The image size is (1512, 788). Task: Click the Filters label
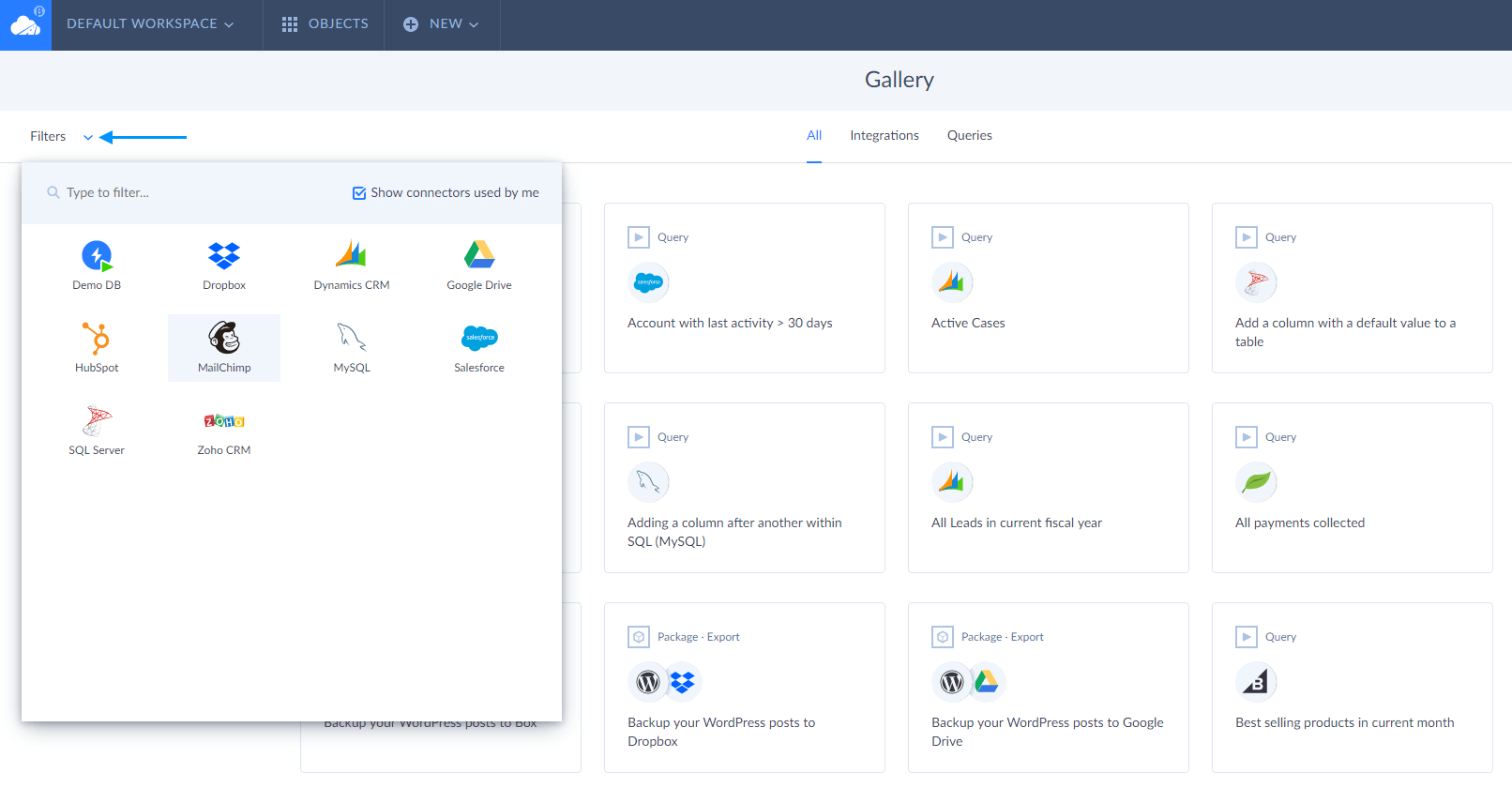pos(48,137)
